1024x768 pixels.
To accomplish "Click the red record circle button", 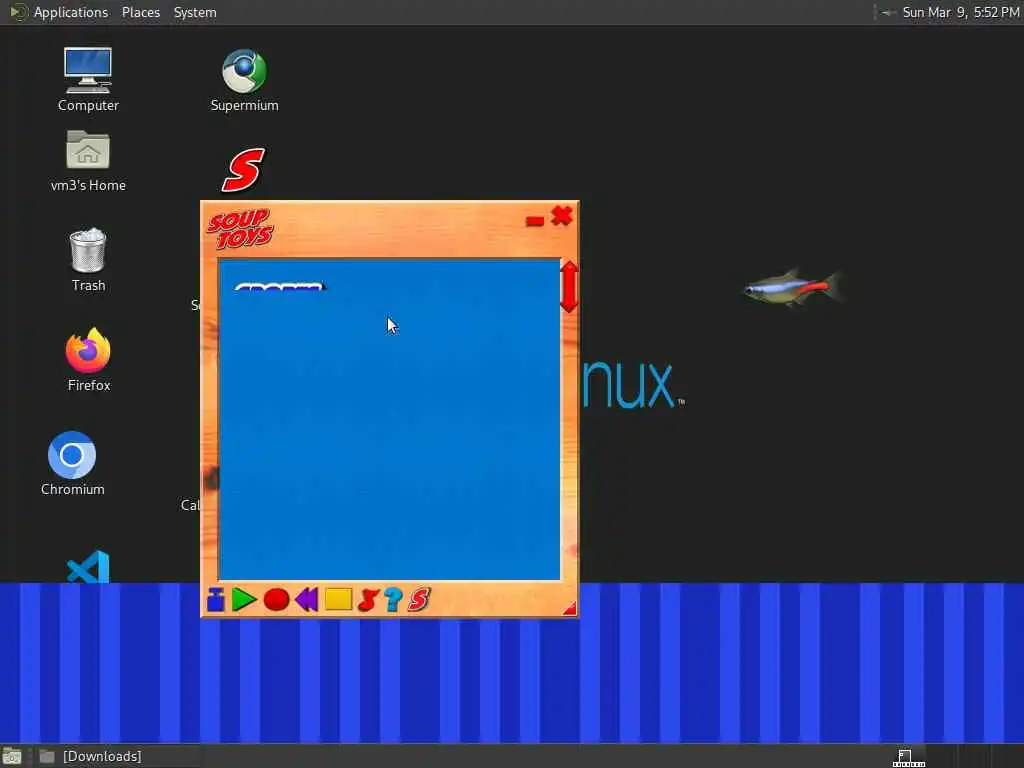I will 276,600.
